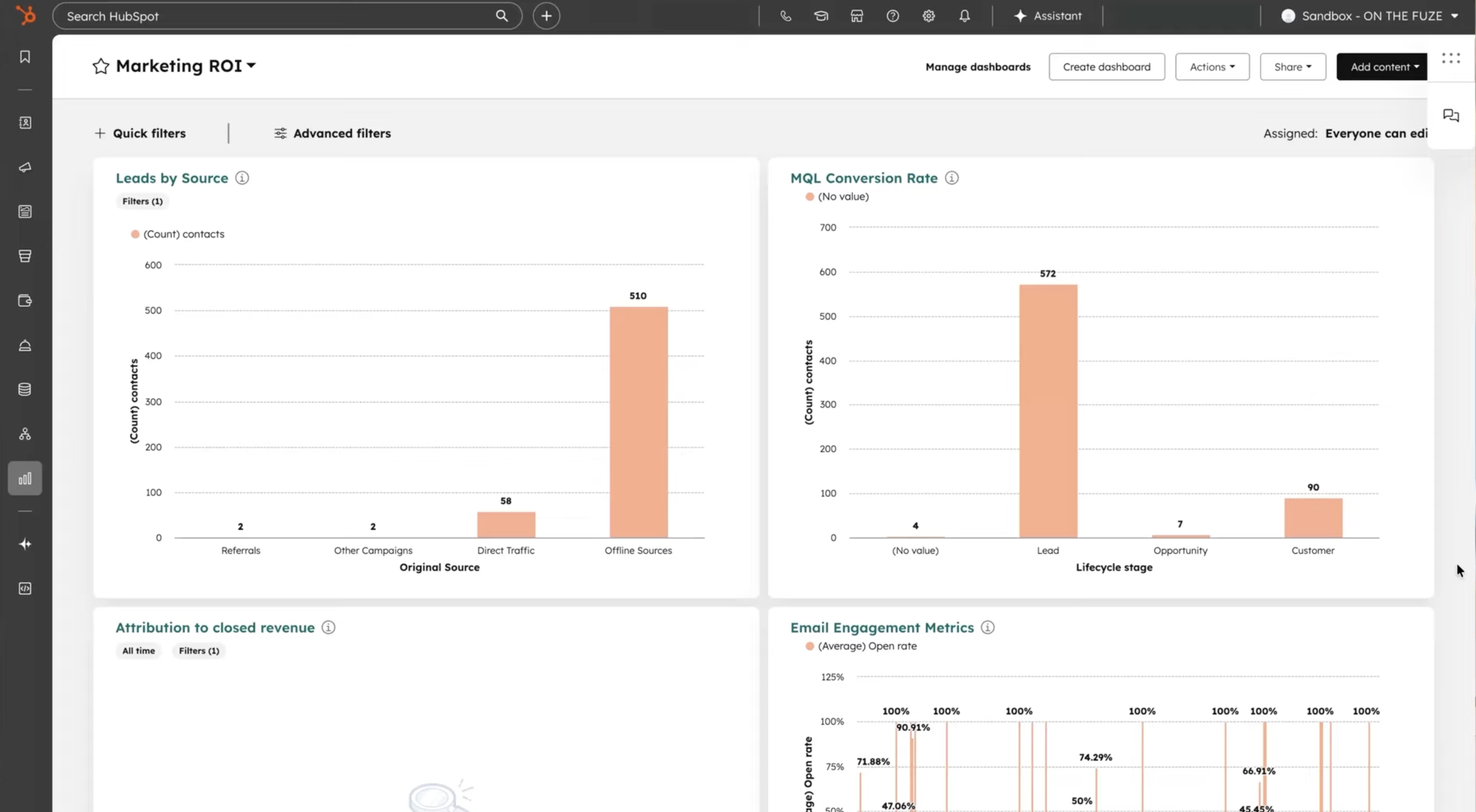This screenshot has height=812, width=1476.
Task: Click the Offline Sources bar labeled 510
Action: pyautogui.click(x=638, y=422)
